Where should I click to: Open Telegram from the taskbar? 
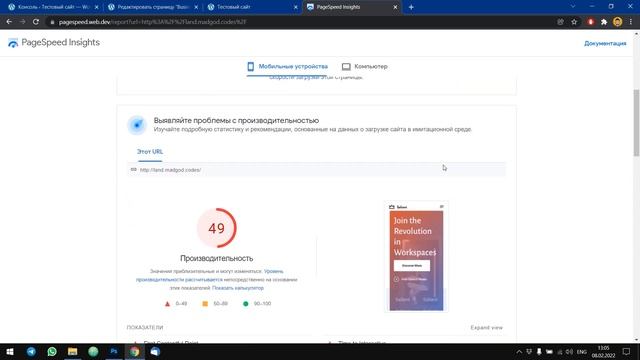(x=31, y=352)
